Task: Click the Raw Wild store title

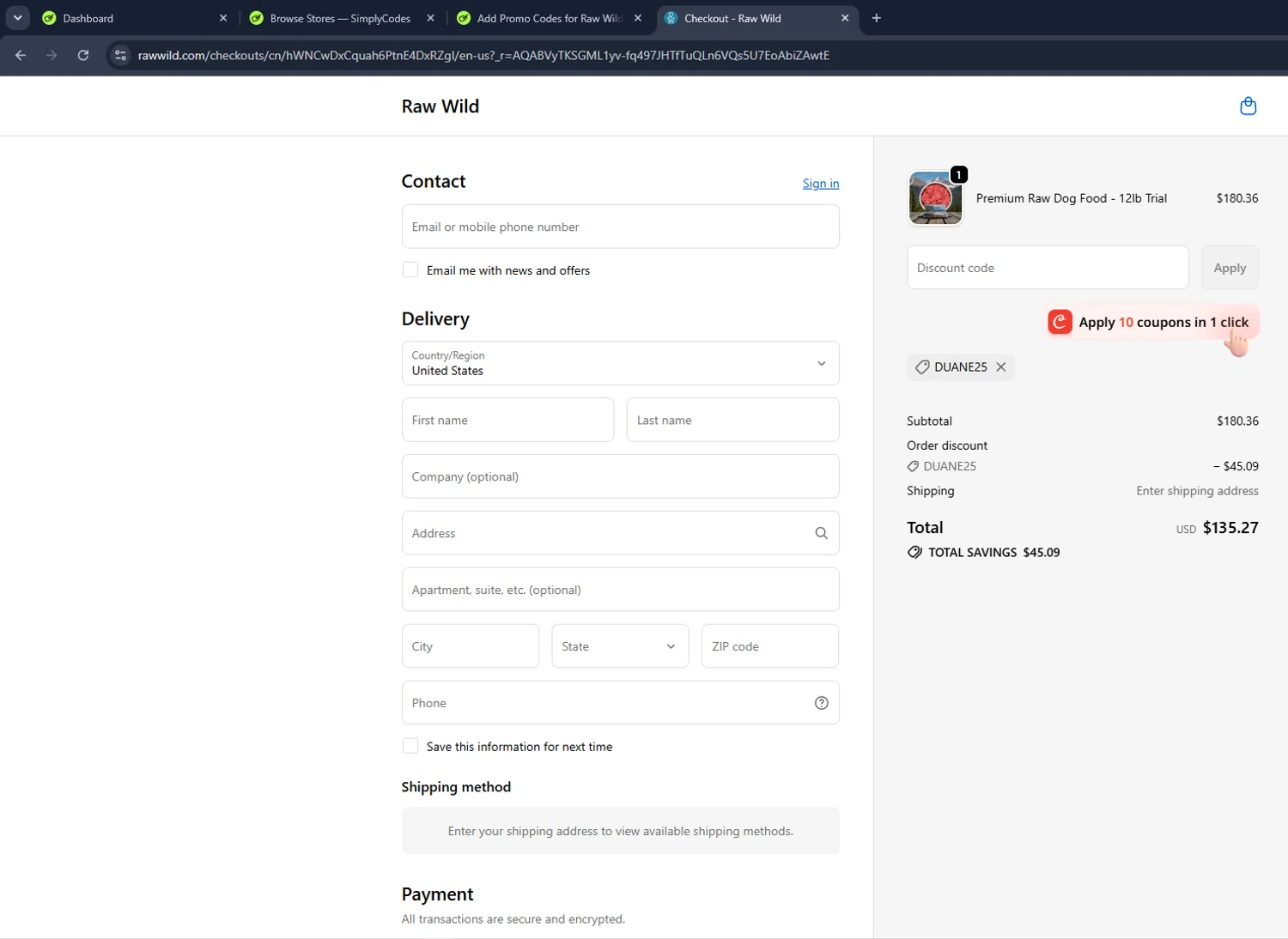Action: [440, 106]
